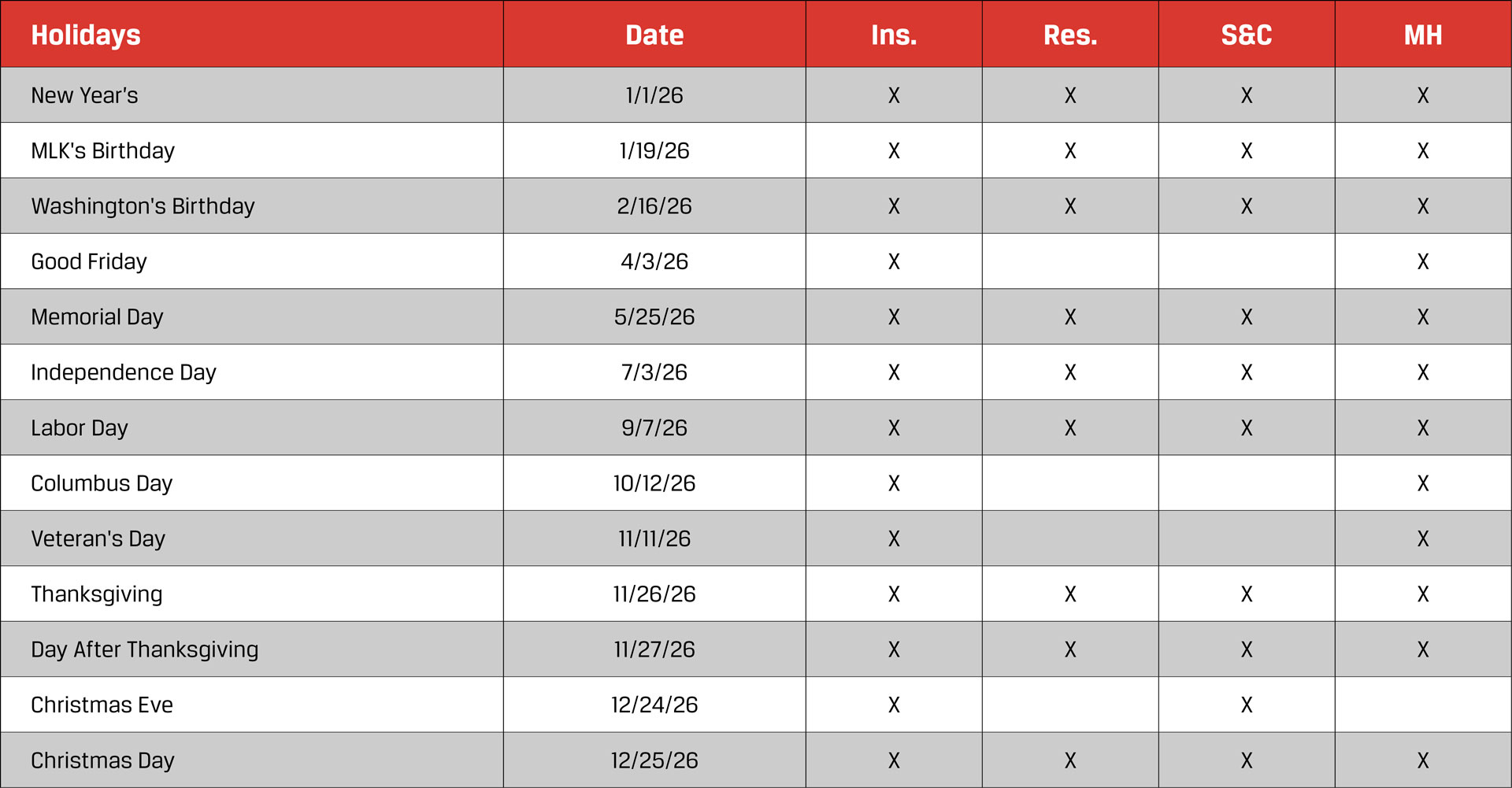
Task: Click Thanksgiving's X under Res.
Action: coord(1070,594)
